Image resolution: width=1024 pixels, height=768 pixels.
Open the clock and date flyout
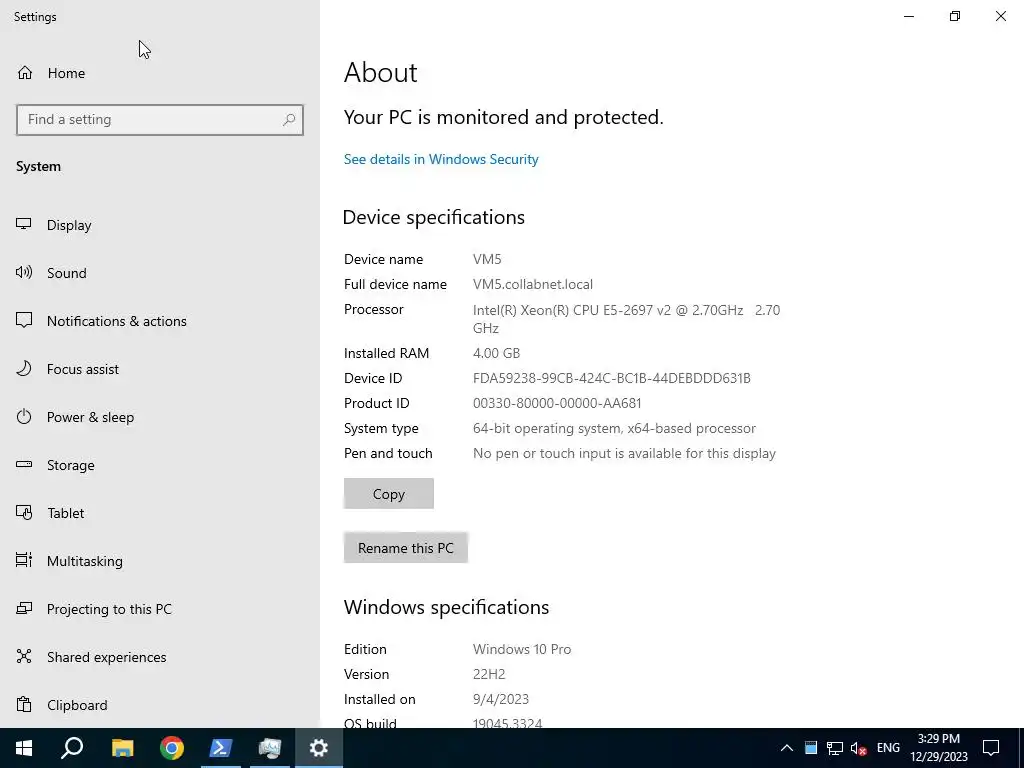939,748
